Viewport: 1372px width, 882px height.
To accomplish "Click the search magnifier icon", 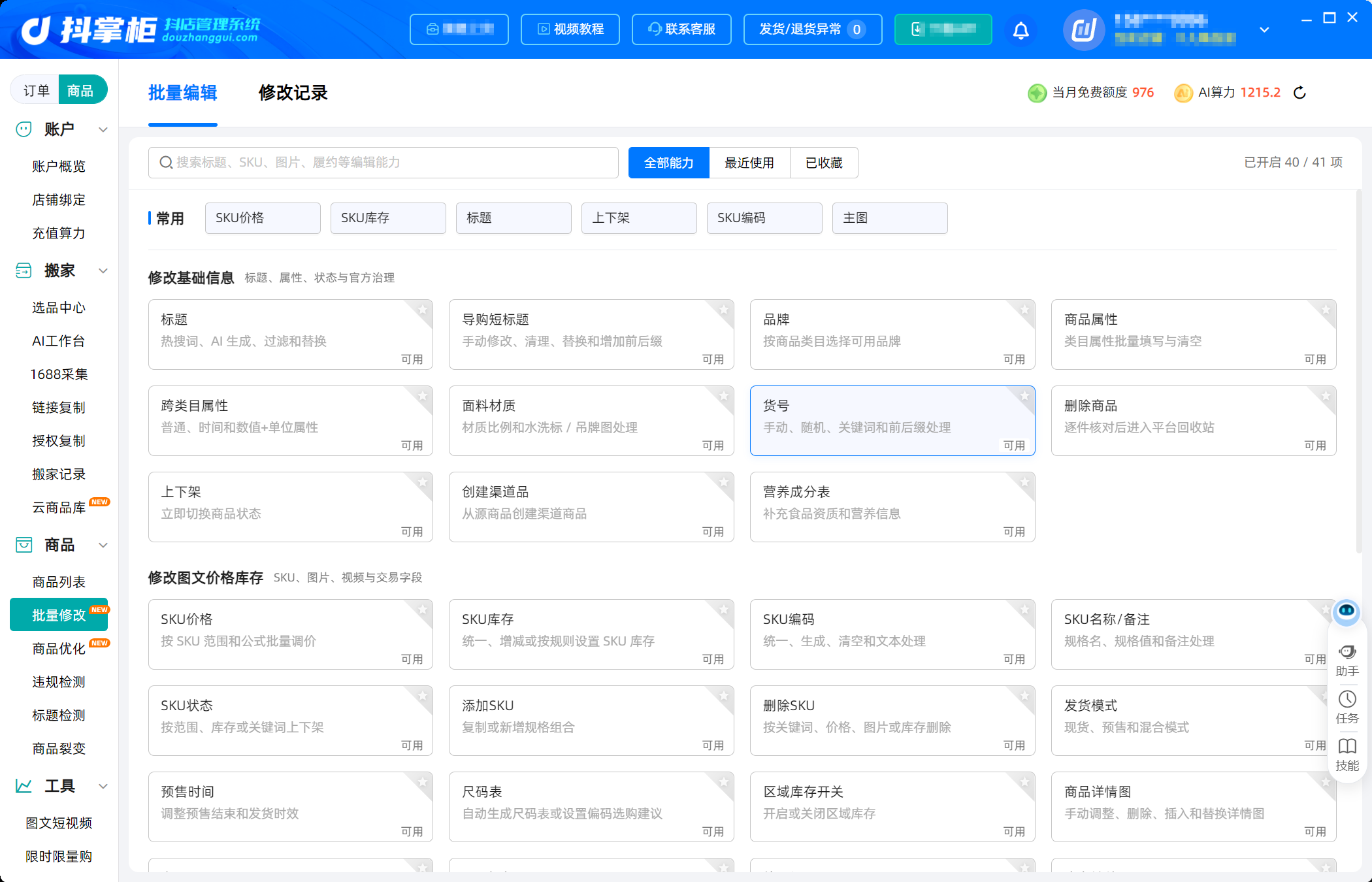I will coord(166,163).
